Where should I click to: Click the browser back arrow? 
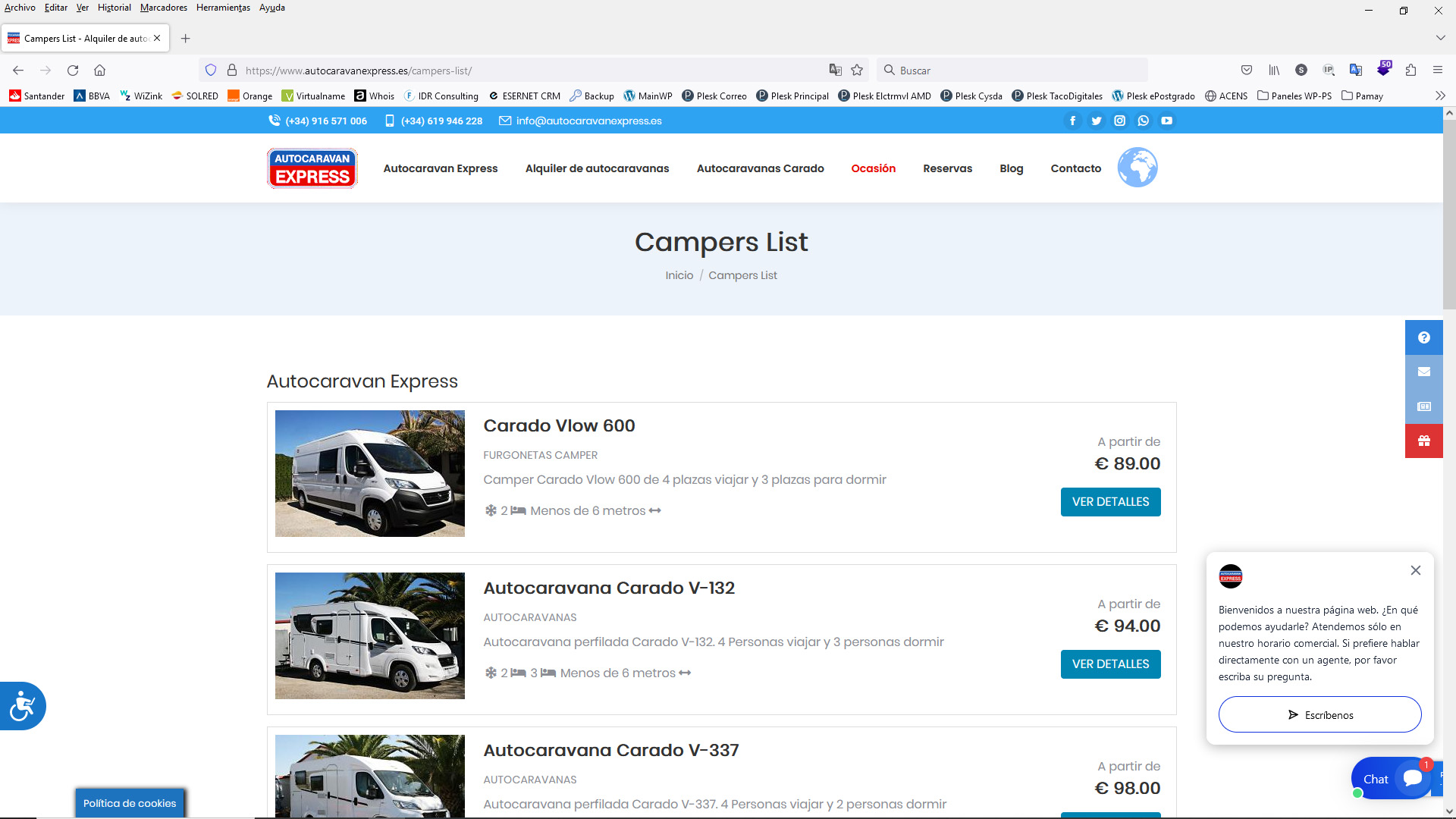tap(18, 70)
